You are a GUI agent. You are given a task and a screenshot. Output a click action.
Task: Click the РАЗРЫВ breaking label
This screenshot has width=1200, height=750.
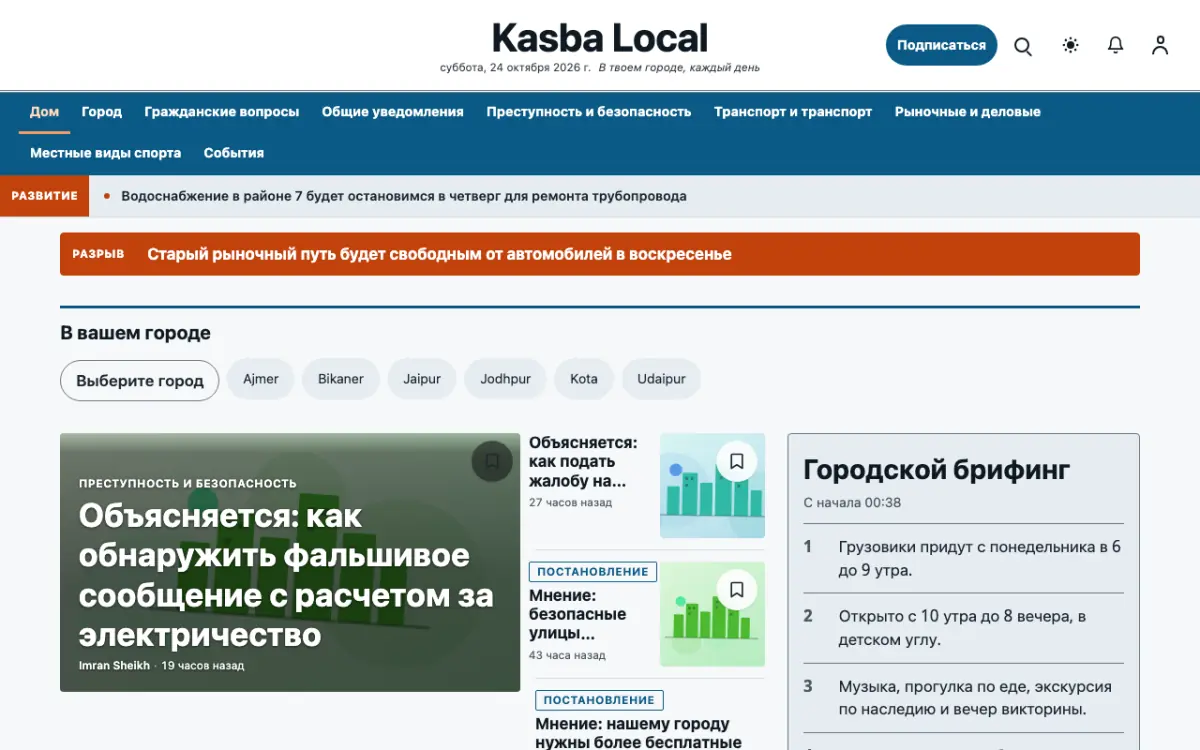coord(98,254)
